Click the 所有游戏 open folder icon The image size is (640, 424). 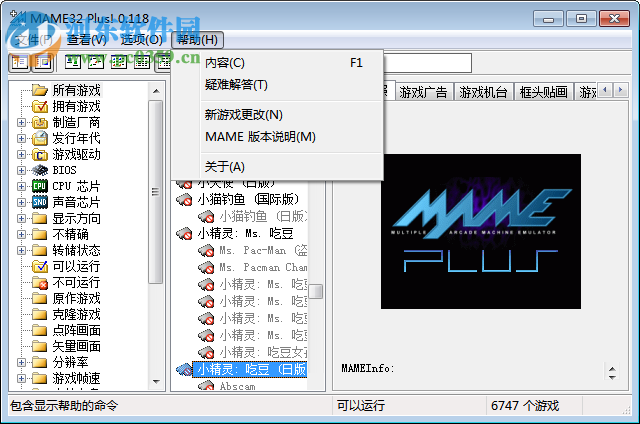click(x=40, y=90)
